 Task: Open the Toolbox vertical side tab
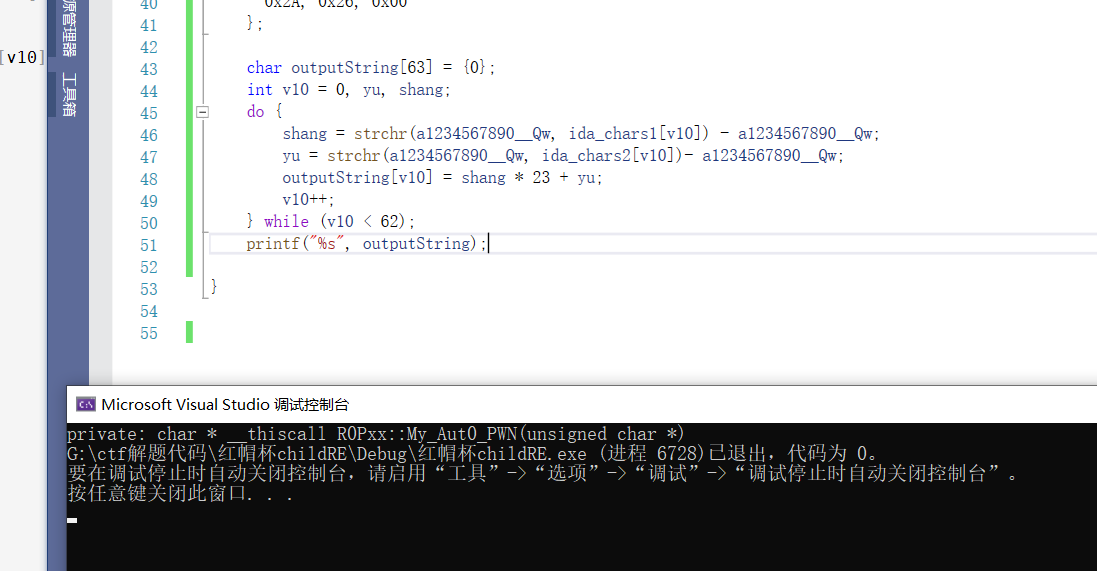tap(69, 94)
